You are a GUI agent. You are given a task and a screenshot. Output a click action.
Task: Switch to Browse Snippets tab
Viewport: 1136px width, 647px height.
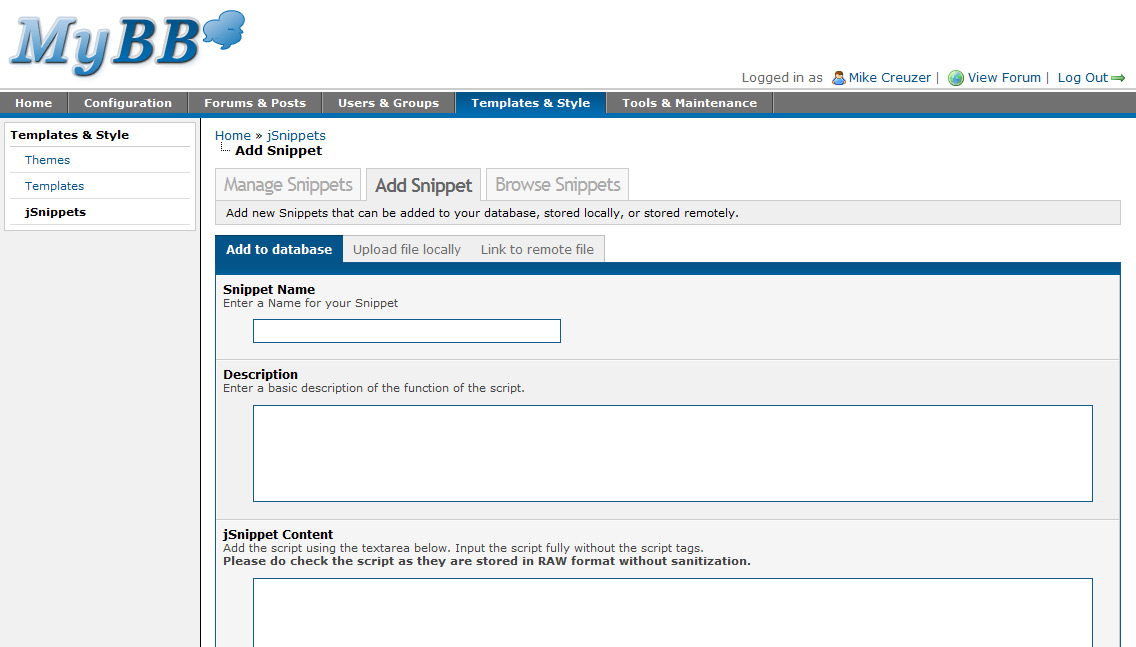click(557, 185)
